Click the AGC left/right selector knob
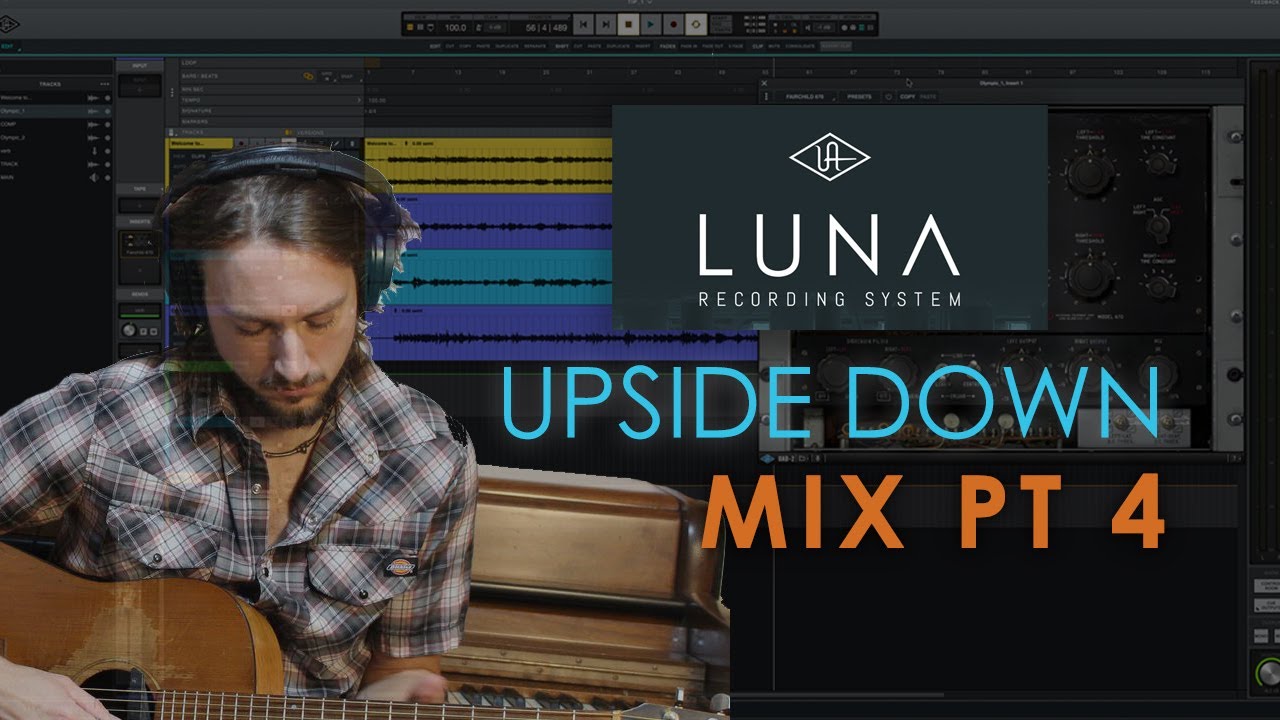The image size is (1280, 720). pyautogui.click(x=1158, y=226)
